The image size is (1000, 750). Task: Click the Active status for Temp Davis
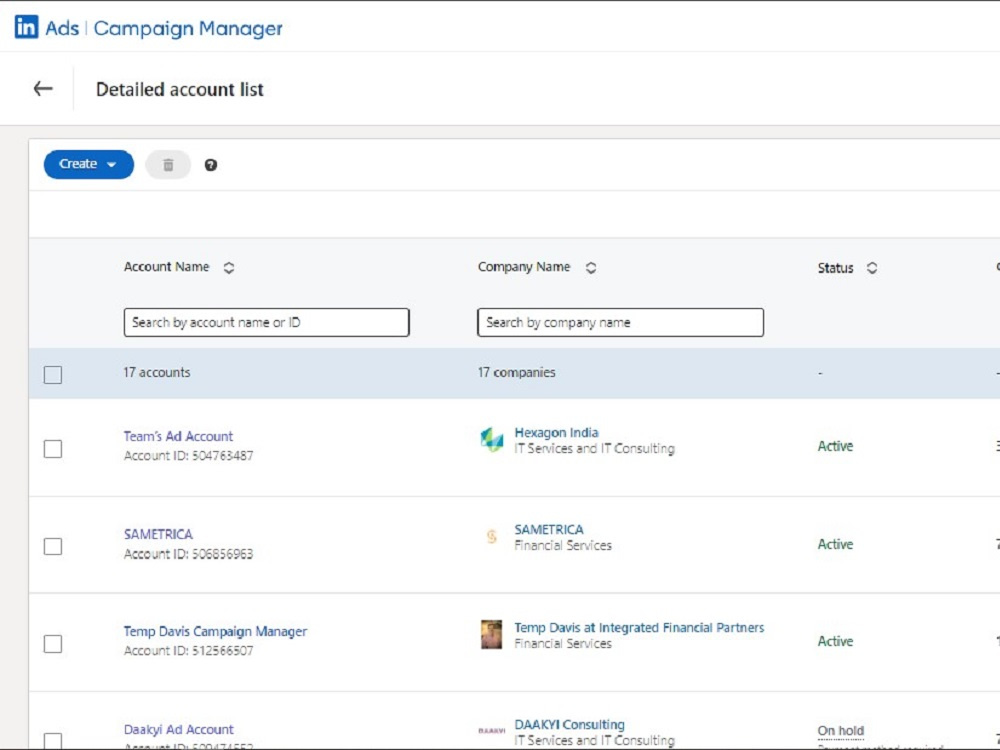click(x=835, y=641)
